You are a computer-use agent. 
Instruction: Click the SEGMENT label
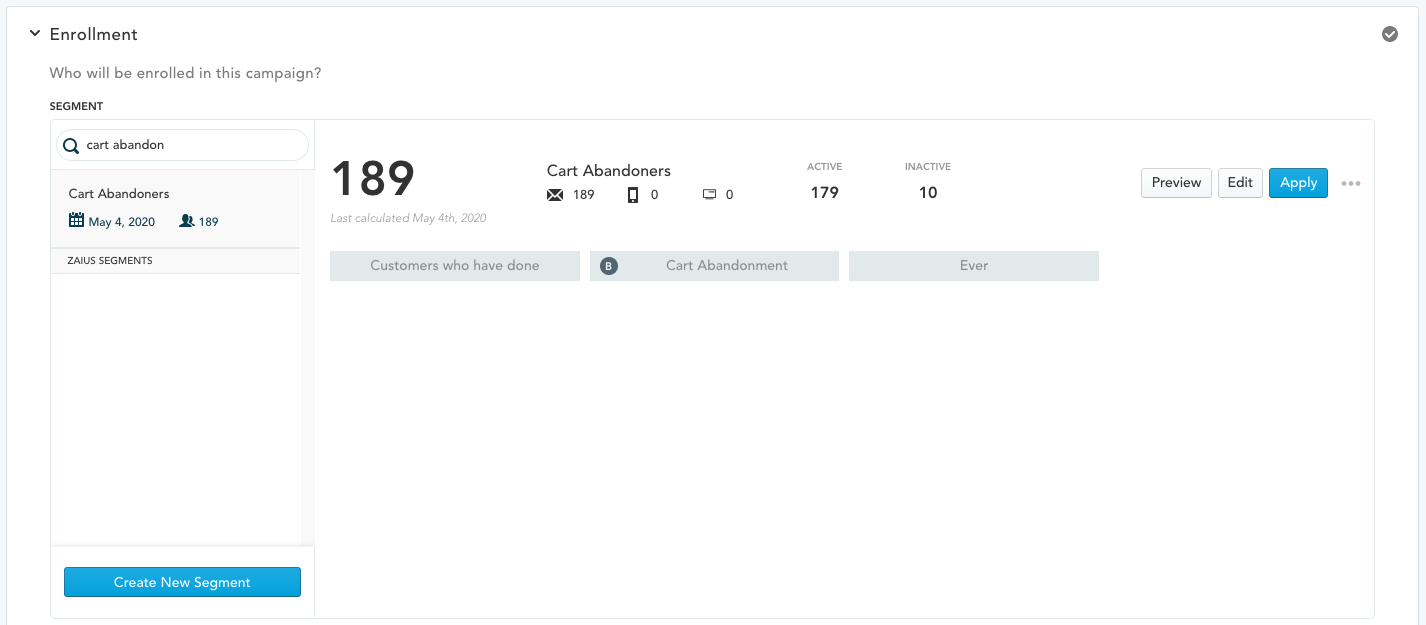(76, 106)
